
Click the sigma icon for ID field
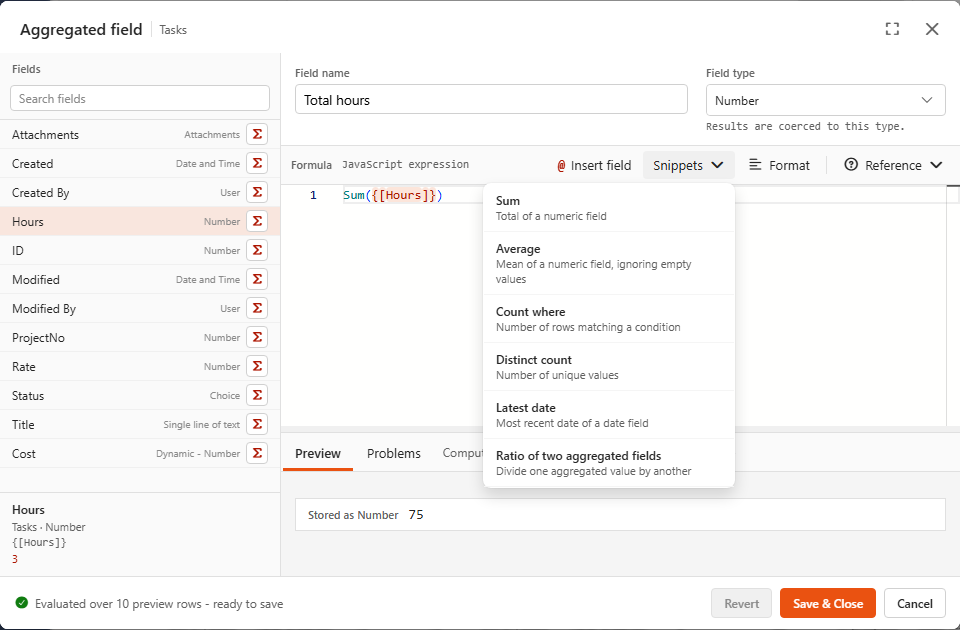pyautogui.click(x=257, y=250)
